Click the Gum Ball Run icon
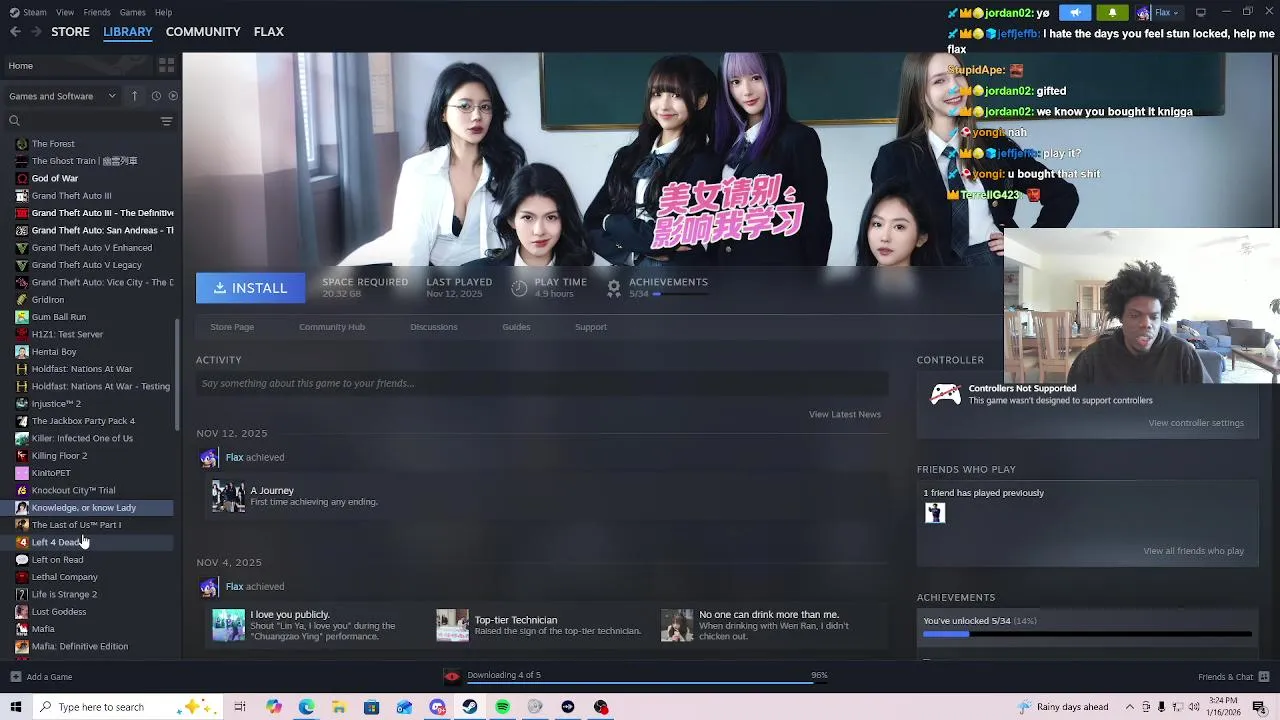Screen dimensions: 1280x720 pyautogui.click(x=22, y=317)
